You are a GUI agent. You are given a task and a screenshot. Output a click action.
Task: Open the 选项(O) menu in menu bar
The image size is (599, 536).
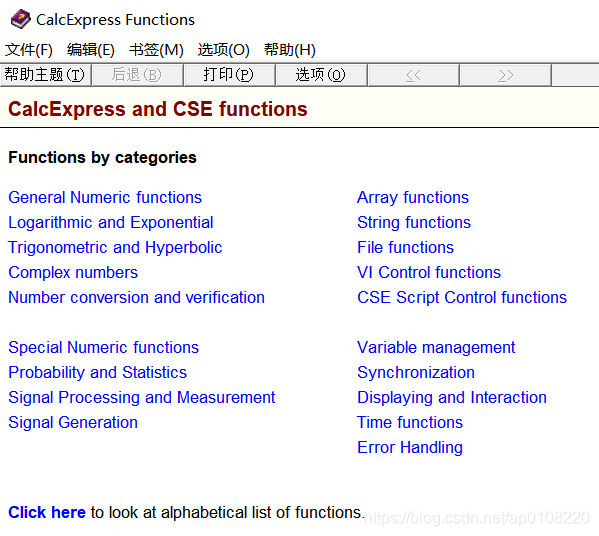pos(223,50)
